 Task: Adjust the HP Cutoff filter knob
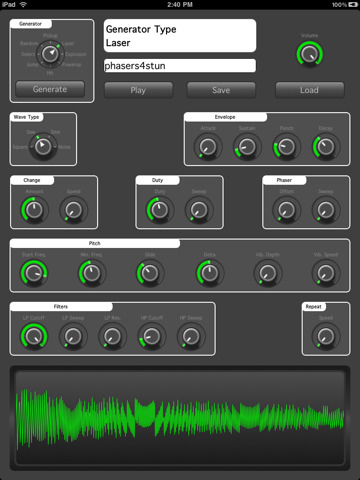pos(152,337)
